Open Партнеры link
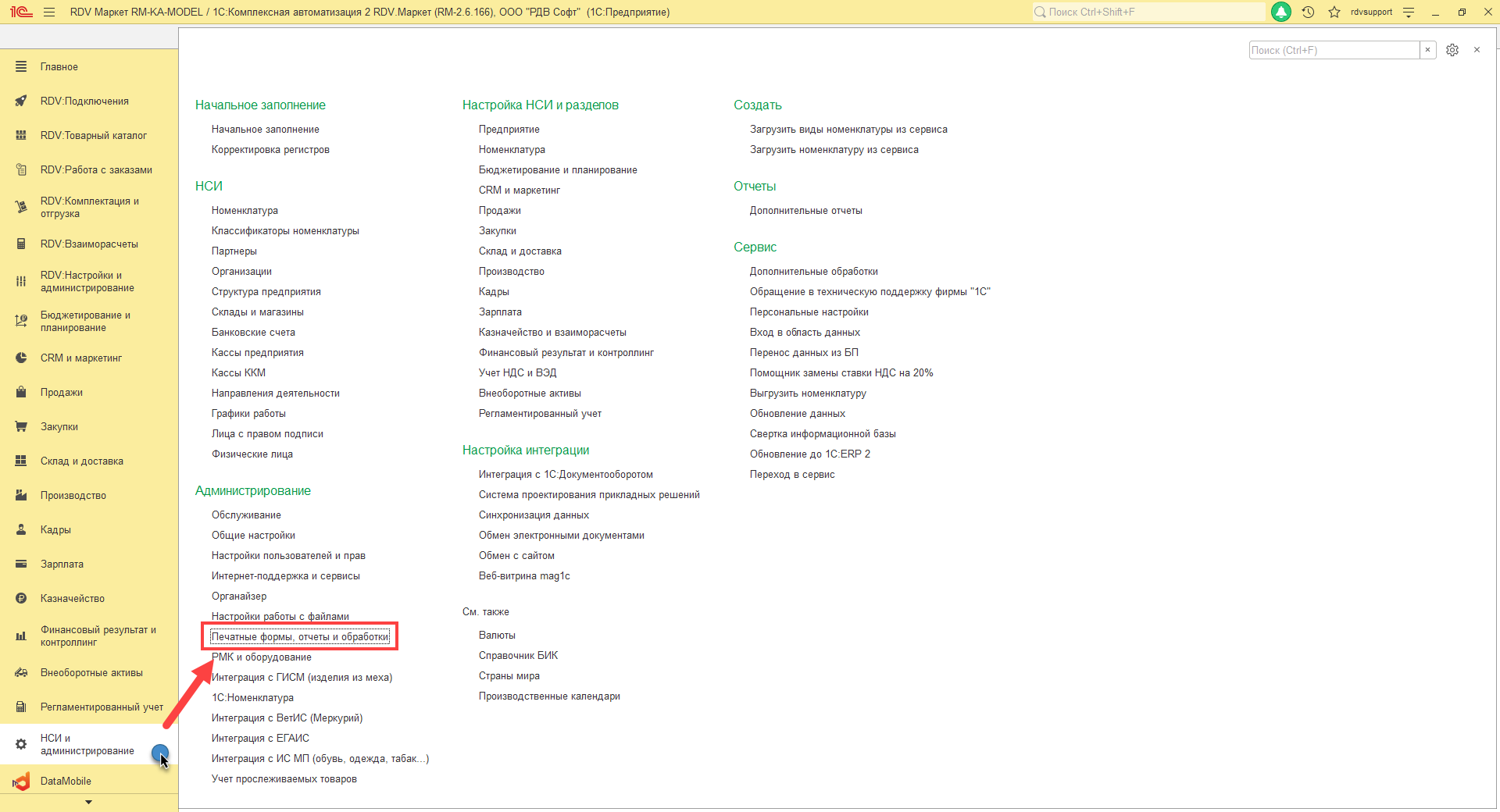 click(234, 251)
